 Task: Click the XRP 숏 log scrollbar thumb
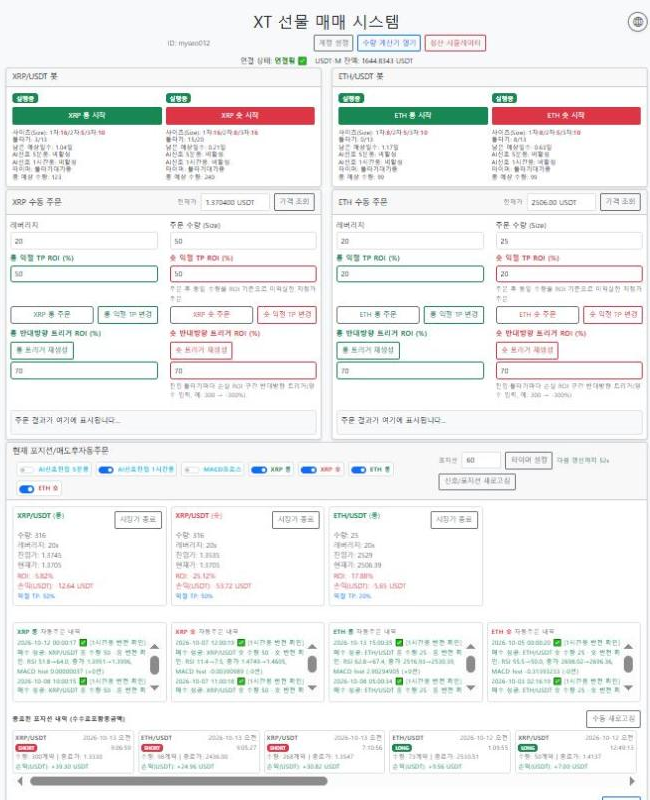coord(312,664)
